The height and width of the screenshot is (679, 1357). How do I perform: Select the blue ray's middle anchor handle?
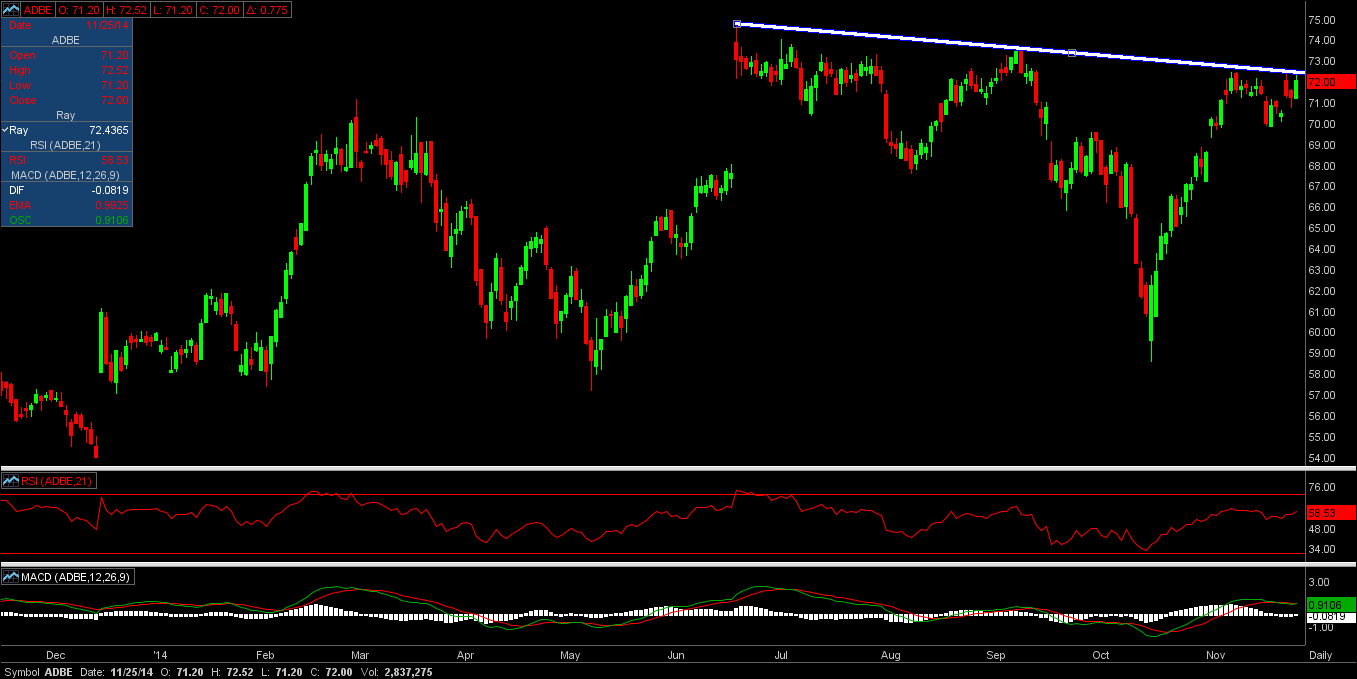[x=1072, y=52]
